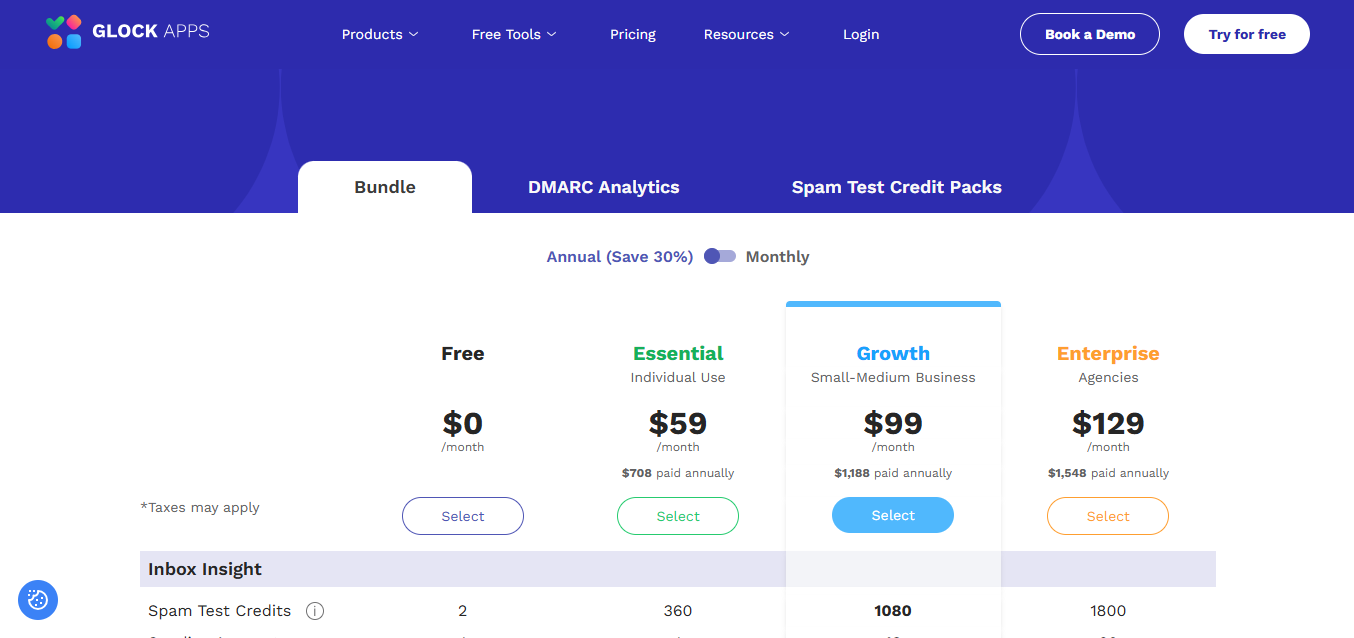Select the Bundle tab
The height and width of the screenshot is (638, 1354).
coord(384,187)
